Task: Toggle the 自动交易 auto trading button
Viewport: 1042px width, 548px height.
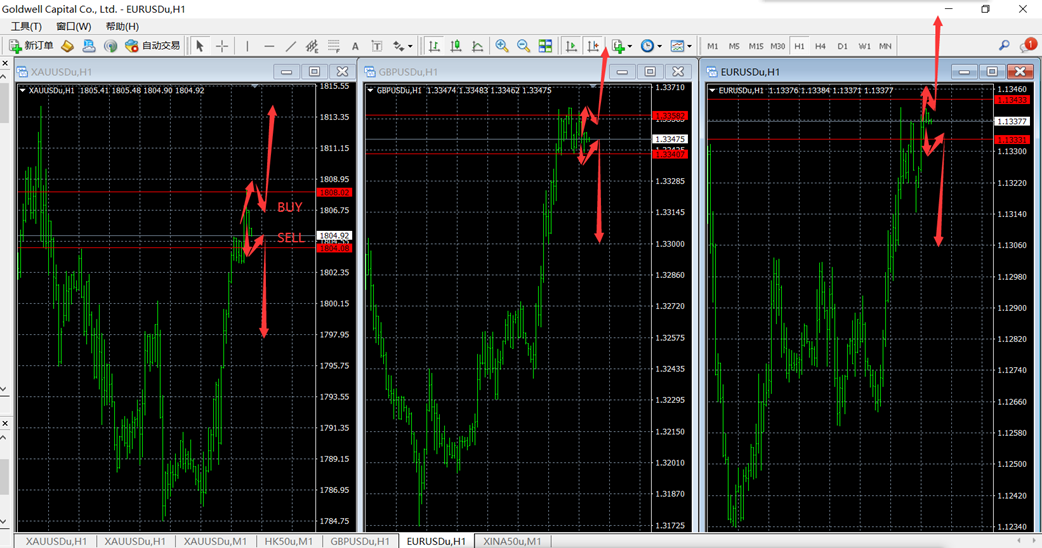Action: click(x=153, y=46)
